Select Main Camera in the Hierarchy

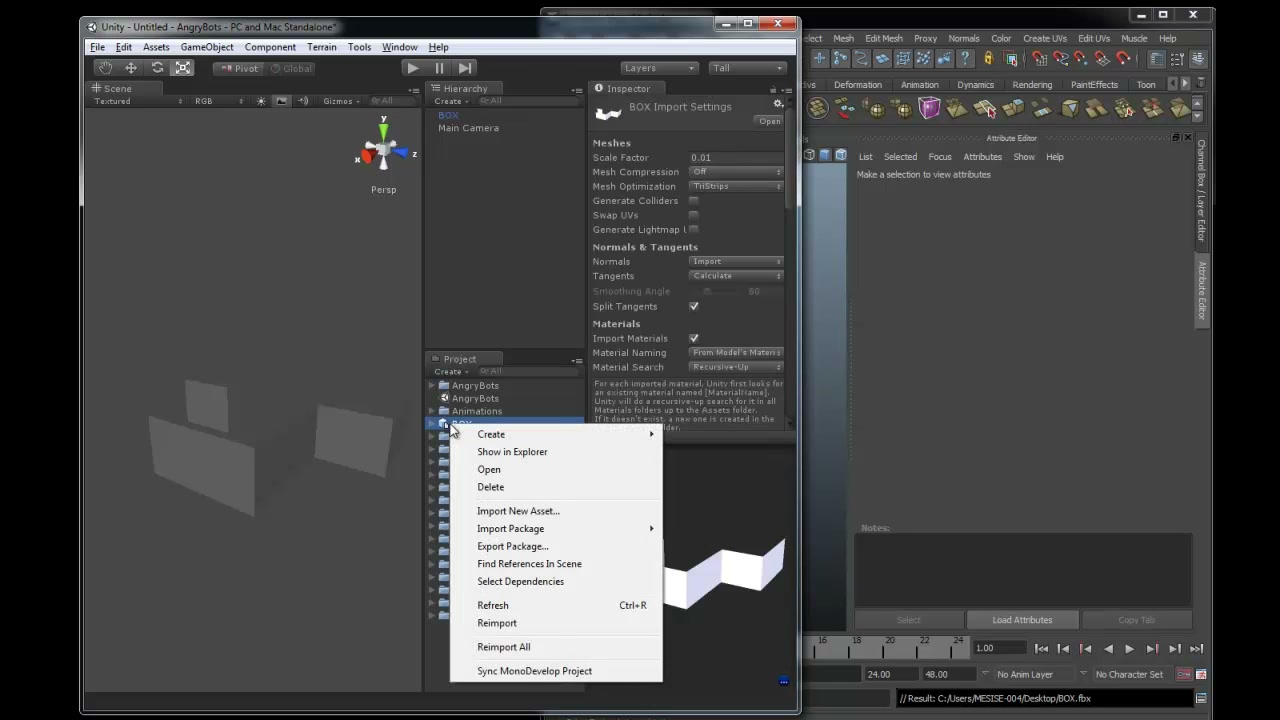pyautogui.click(x=468, y=128)
